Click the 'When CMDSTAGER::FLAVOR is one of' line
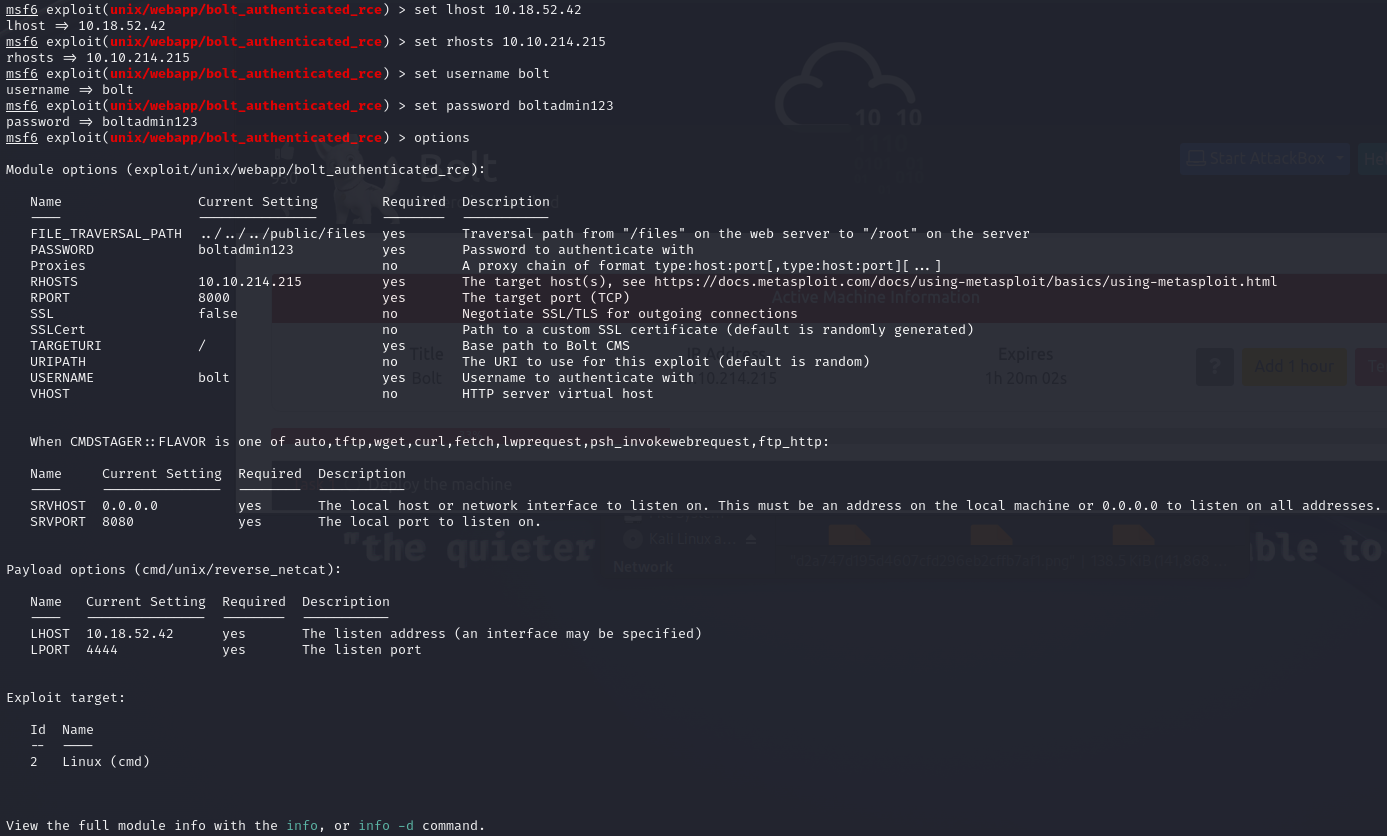This screenshot has width=1387, height=836. [430, 442]
